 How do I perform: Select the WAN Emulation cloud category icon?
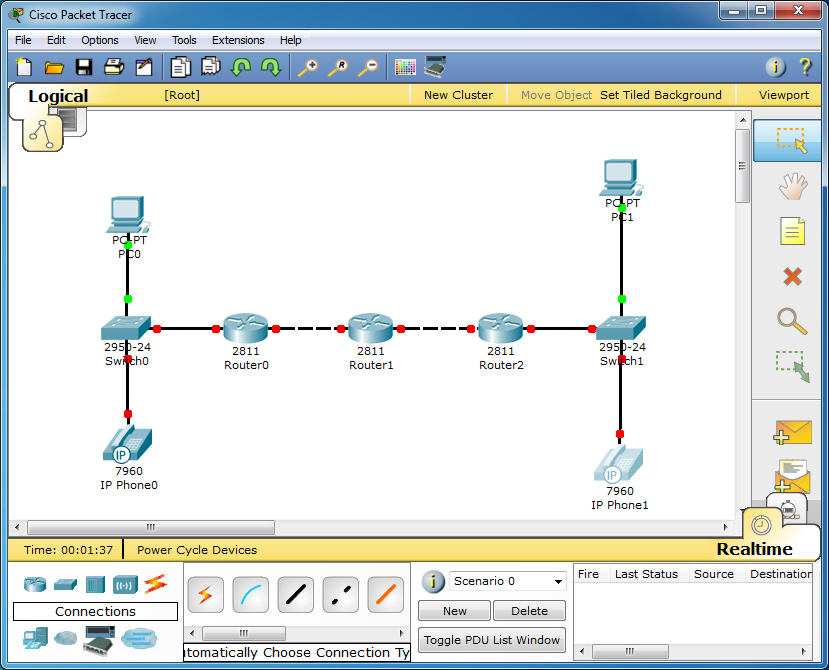pos(66,638)
